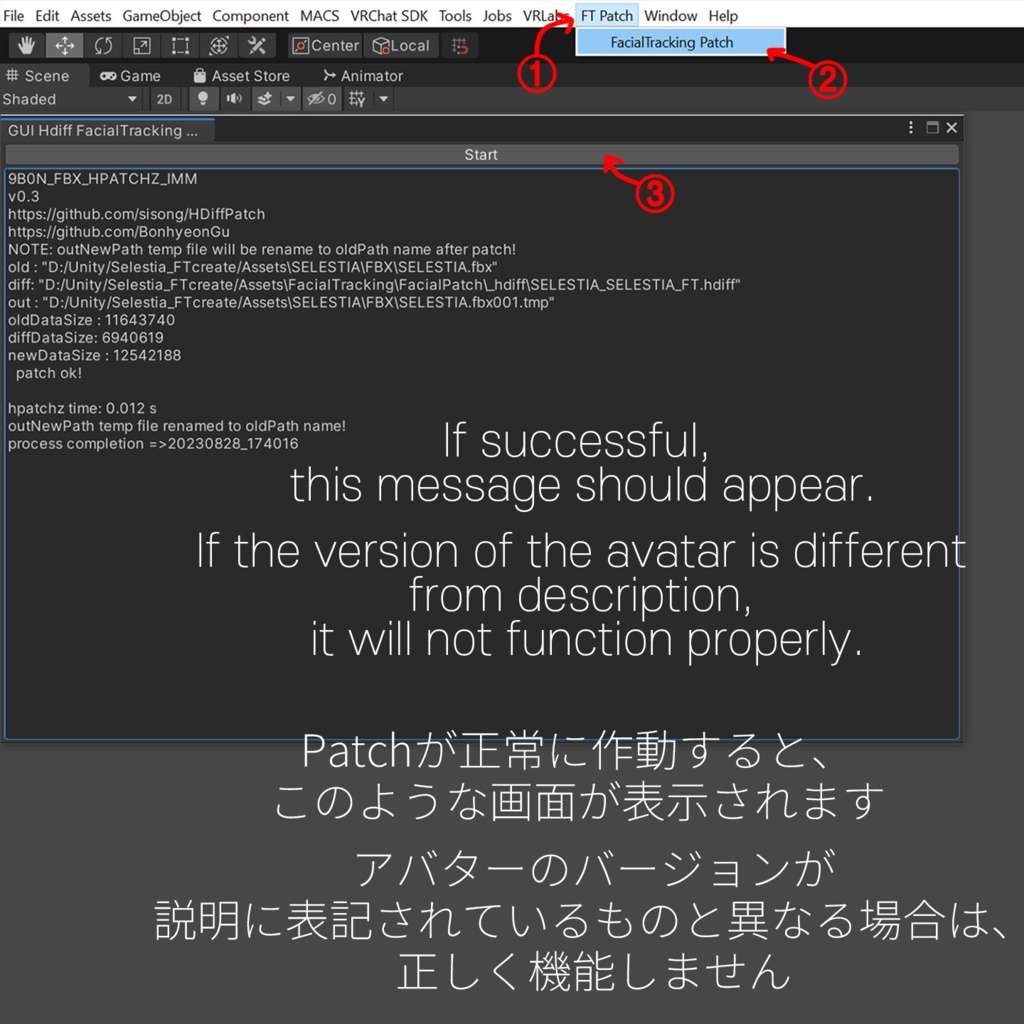Open the custom editor tools wrench icon

pyautogui.click(x=257, y=45)
